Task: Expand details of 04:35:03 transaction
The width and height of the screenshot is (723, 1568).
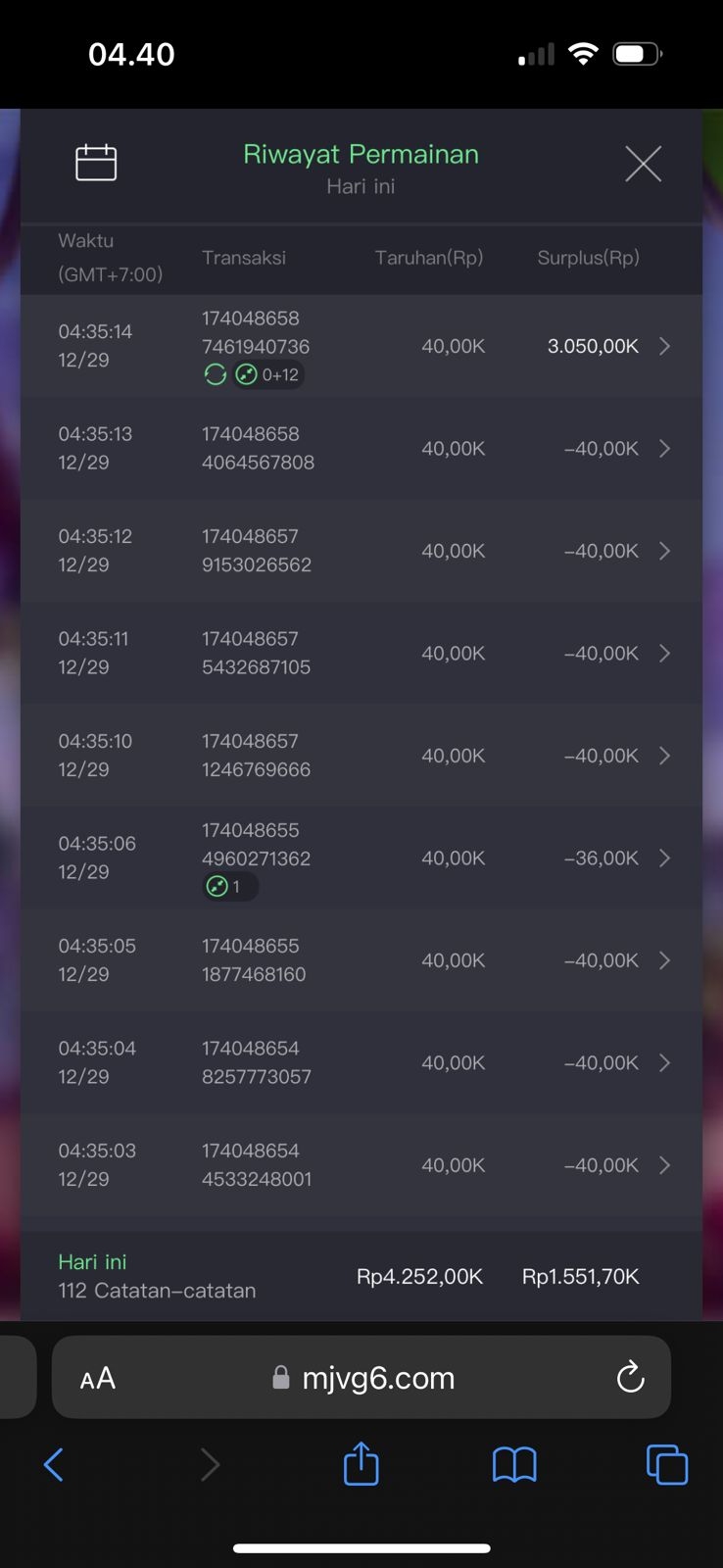Action: click(664, 1165)
